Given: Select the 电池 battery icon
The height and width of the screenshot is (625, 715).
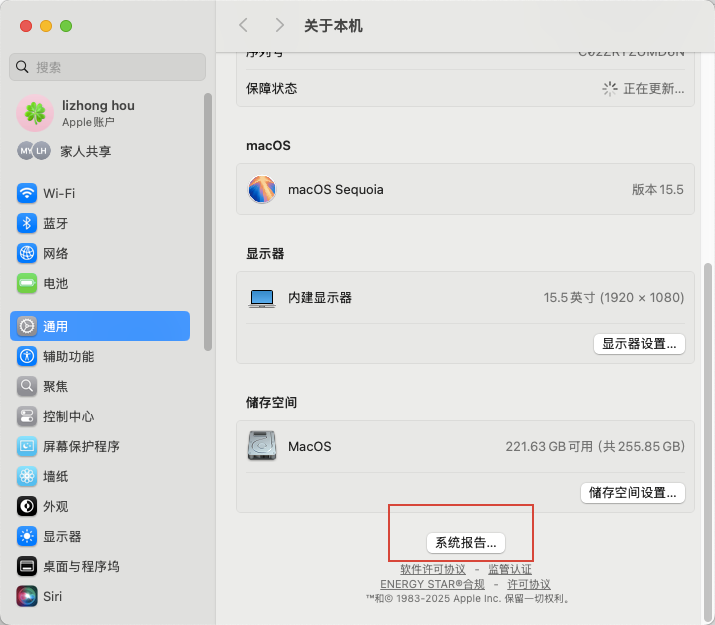Looking at the screenshot, I should pos(27,283).
